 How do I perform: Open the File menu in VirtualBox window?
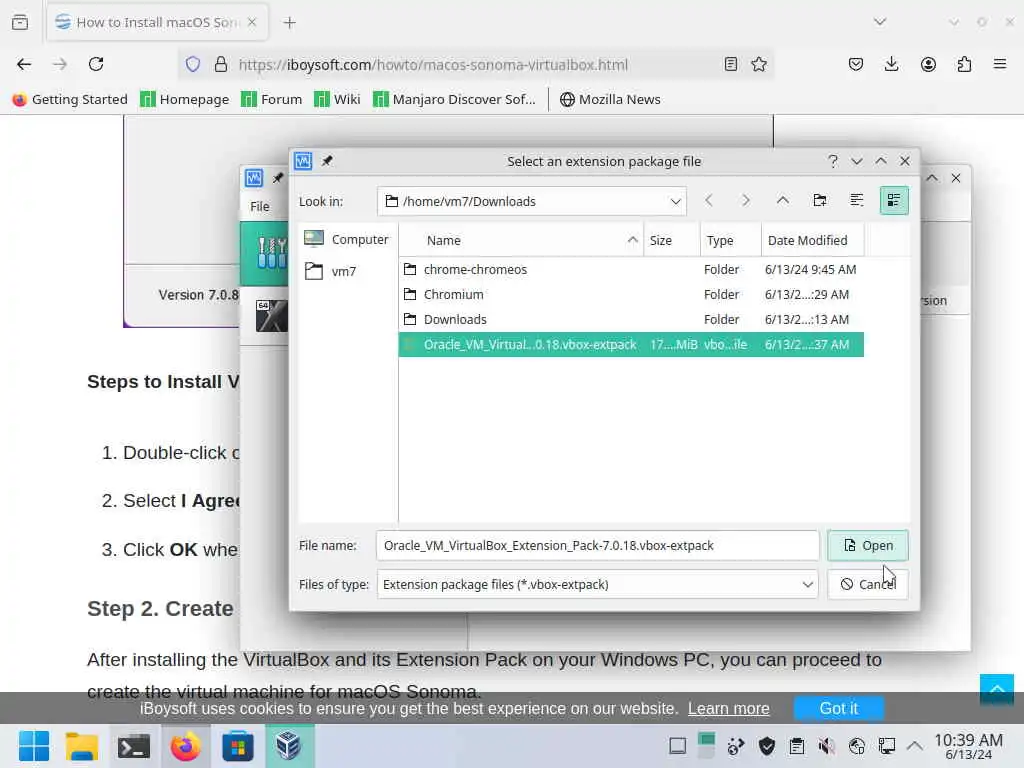[x=259, y=206]
